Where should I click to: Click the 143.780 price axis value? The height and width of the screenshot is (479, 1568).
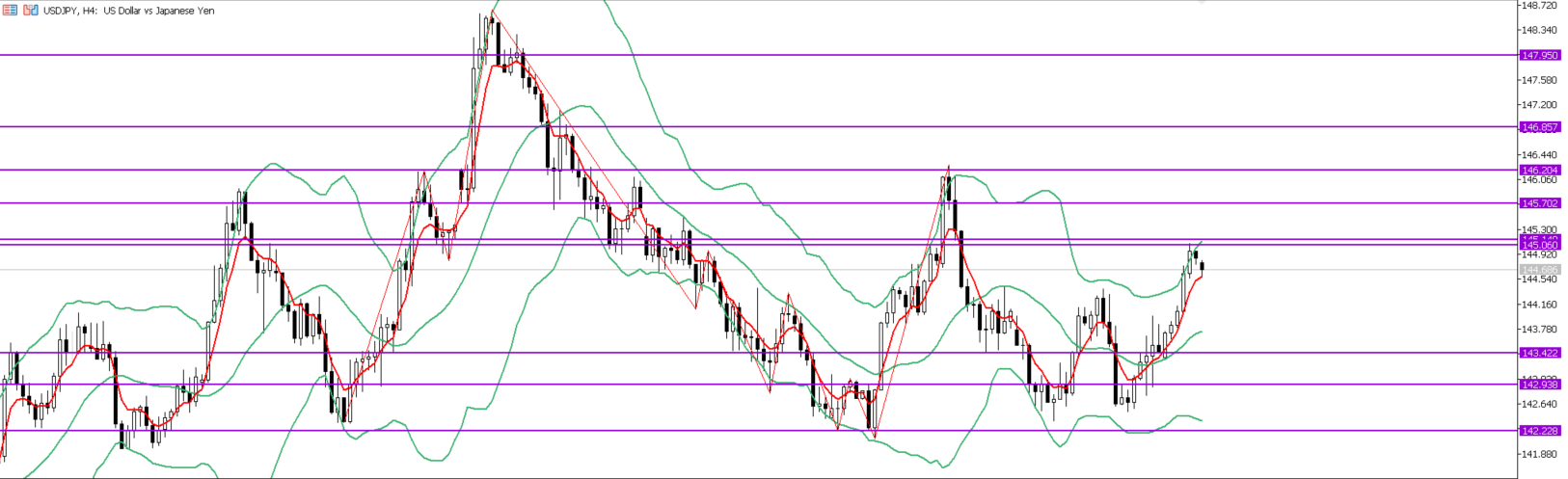(1540, 329)
